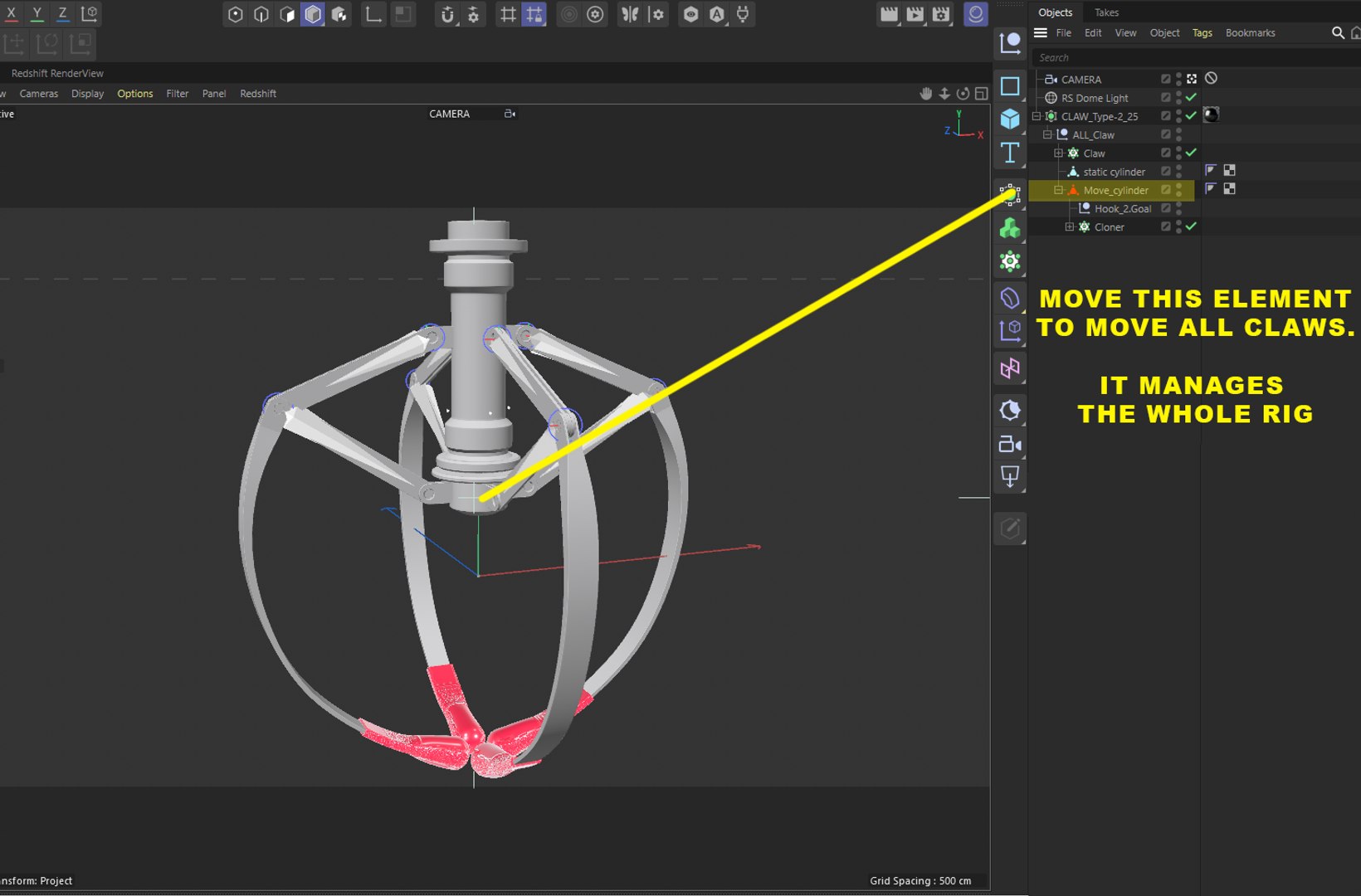Open the Render to Picture Viewer icon
This screenshot has width=1361, height=896.
[x=915, y=14]
